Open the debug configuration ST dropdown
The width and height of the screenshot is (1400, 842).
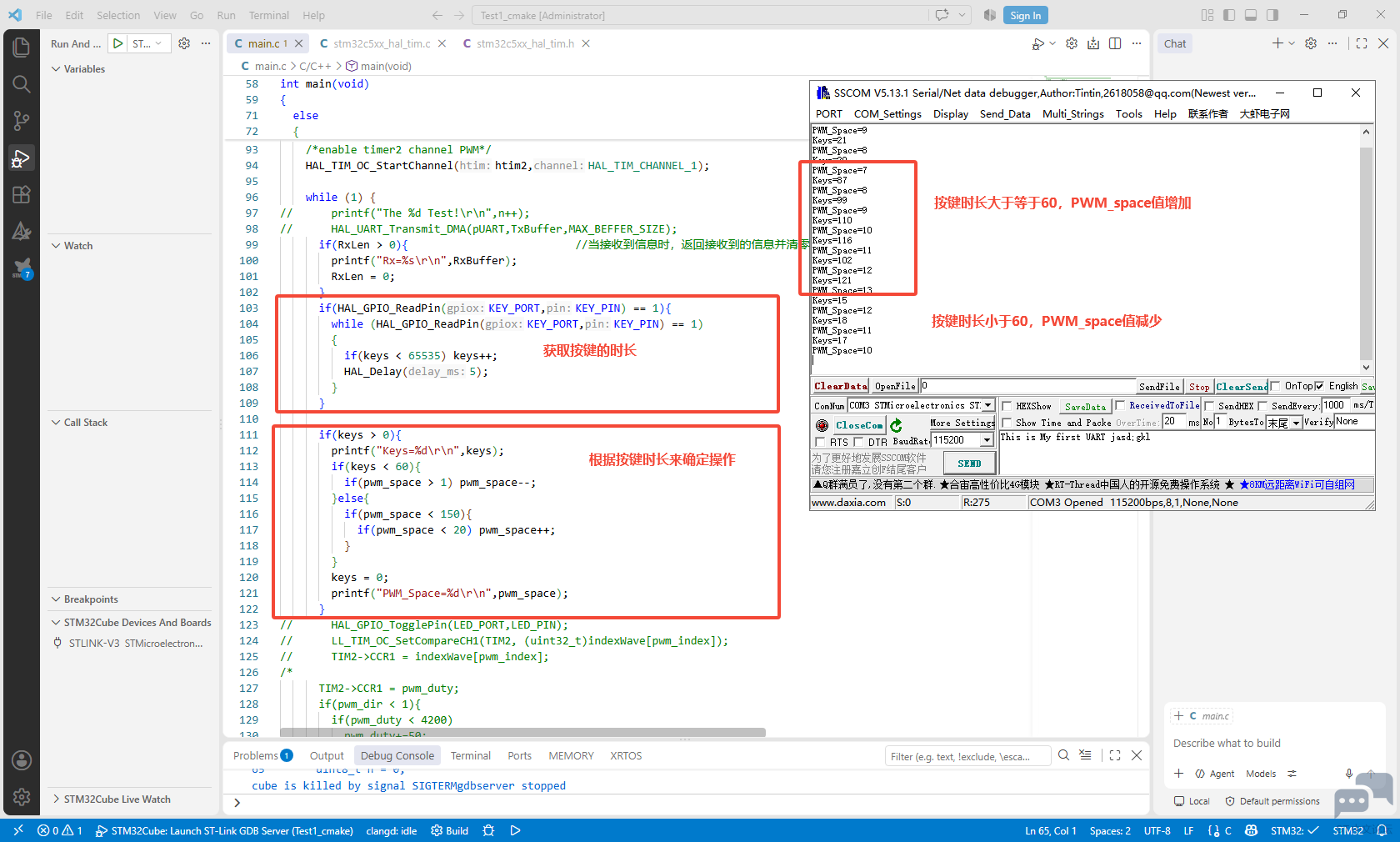(148, 43)
